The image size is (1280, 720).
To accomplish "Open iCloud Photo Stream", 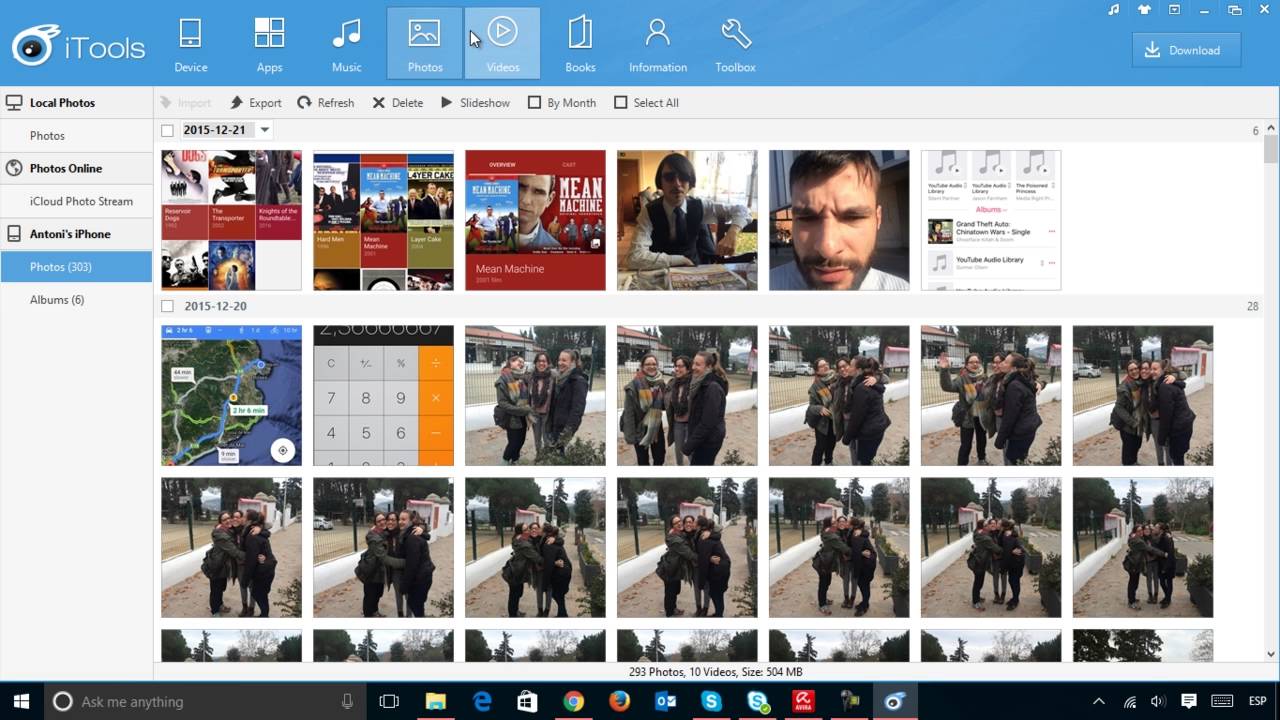I will [76, 201].
